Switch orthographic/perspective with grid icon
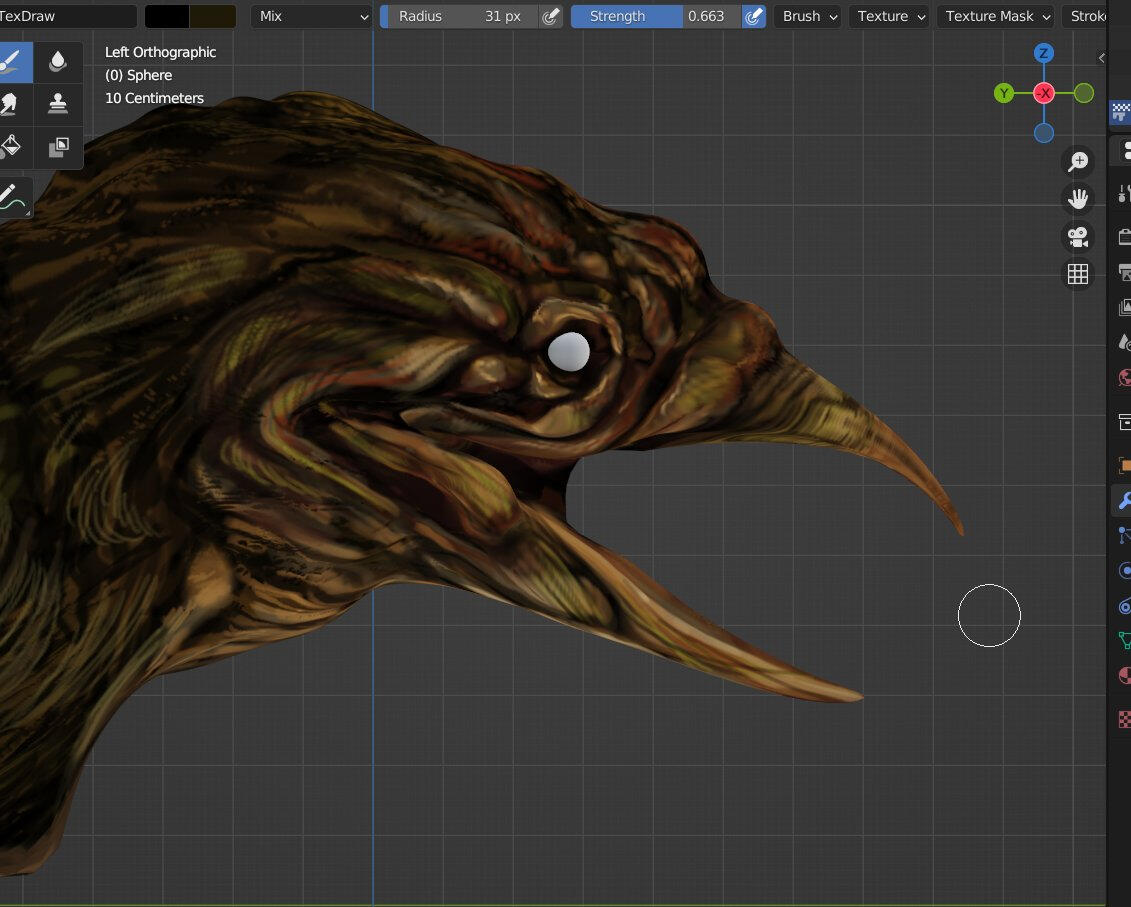This screenshot has width=1131, height=907. point(1078,275)
